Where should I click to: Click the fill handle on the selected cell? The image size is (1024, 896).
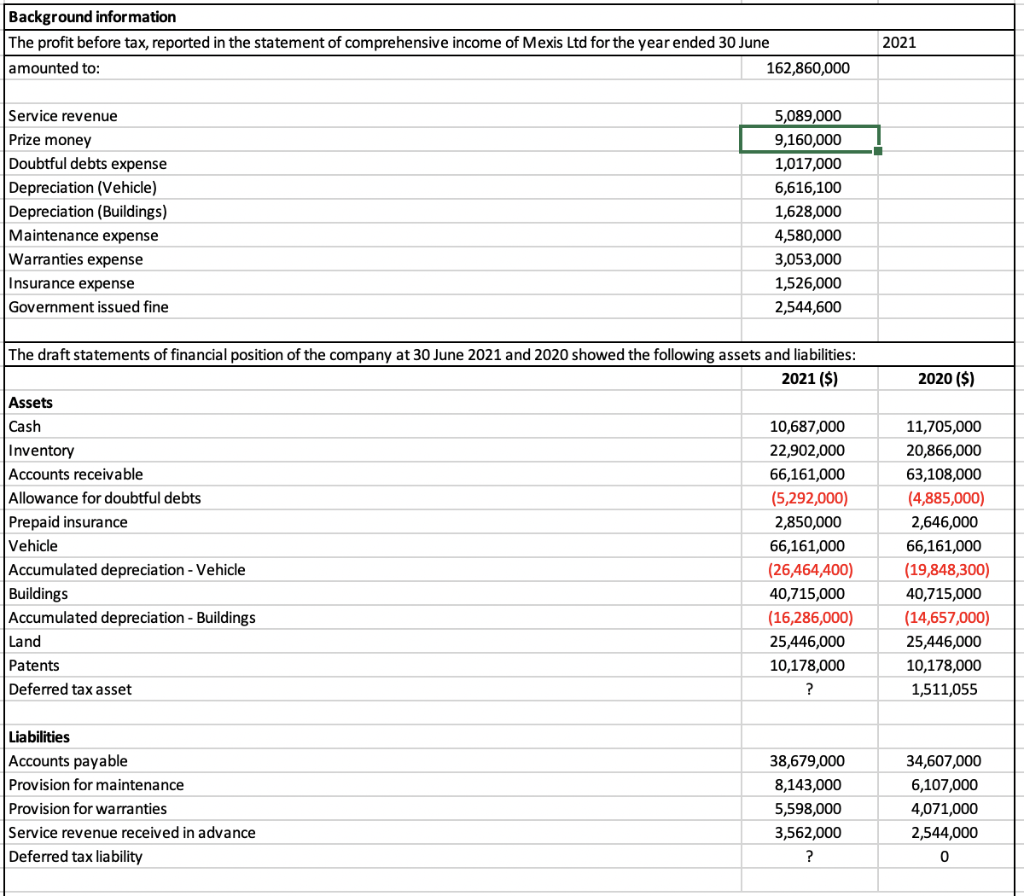(x=880, y=152)
